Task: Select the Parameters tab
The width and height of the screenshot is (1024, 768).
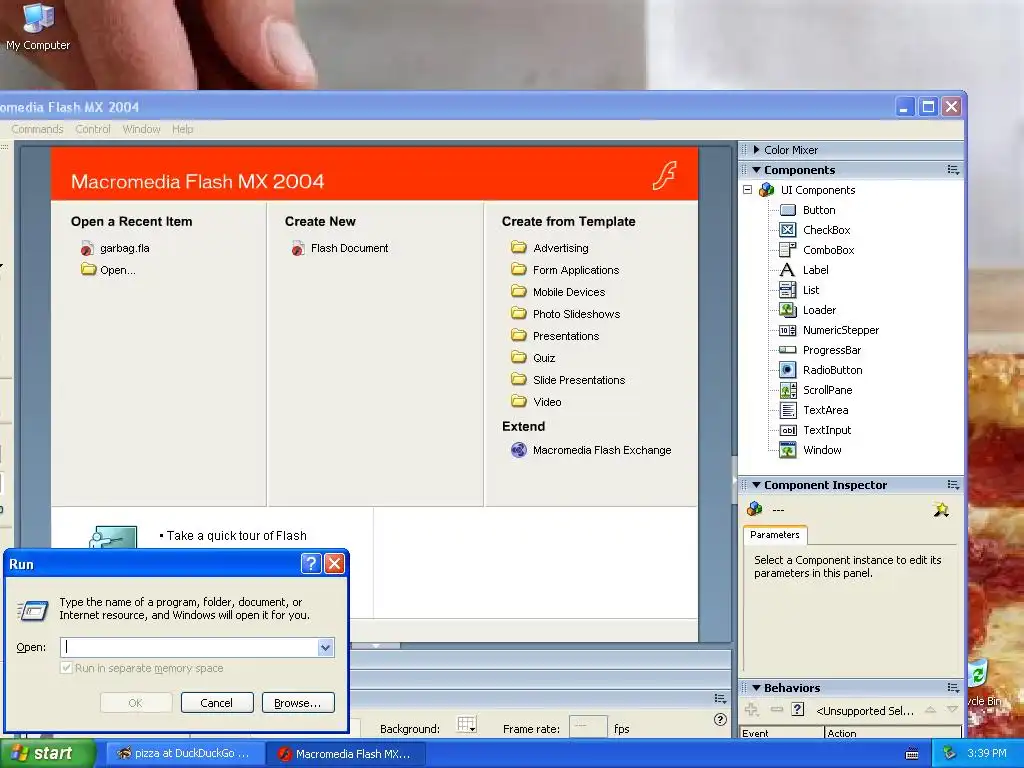Action: click(775, 535)
